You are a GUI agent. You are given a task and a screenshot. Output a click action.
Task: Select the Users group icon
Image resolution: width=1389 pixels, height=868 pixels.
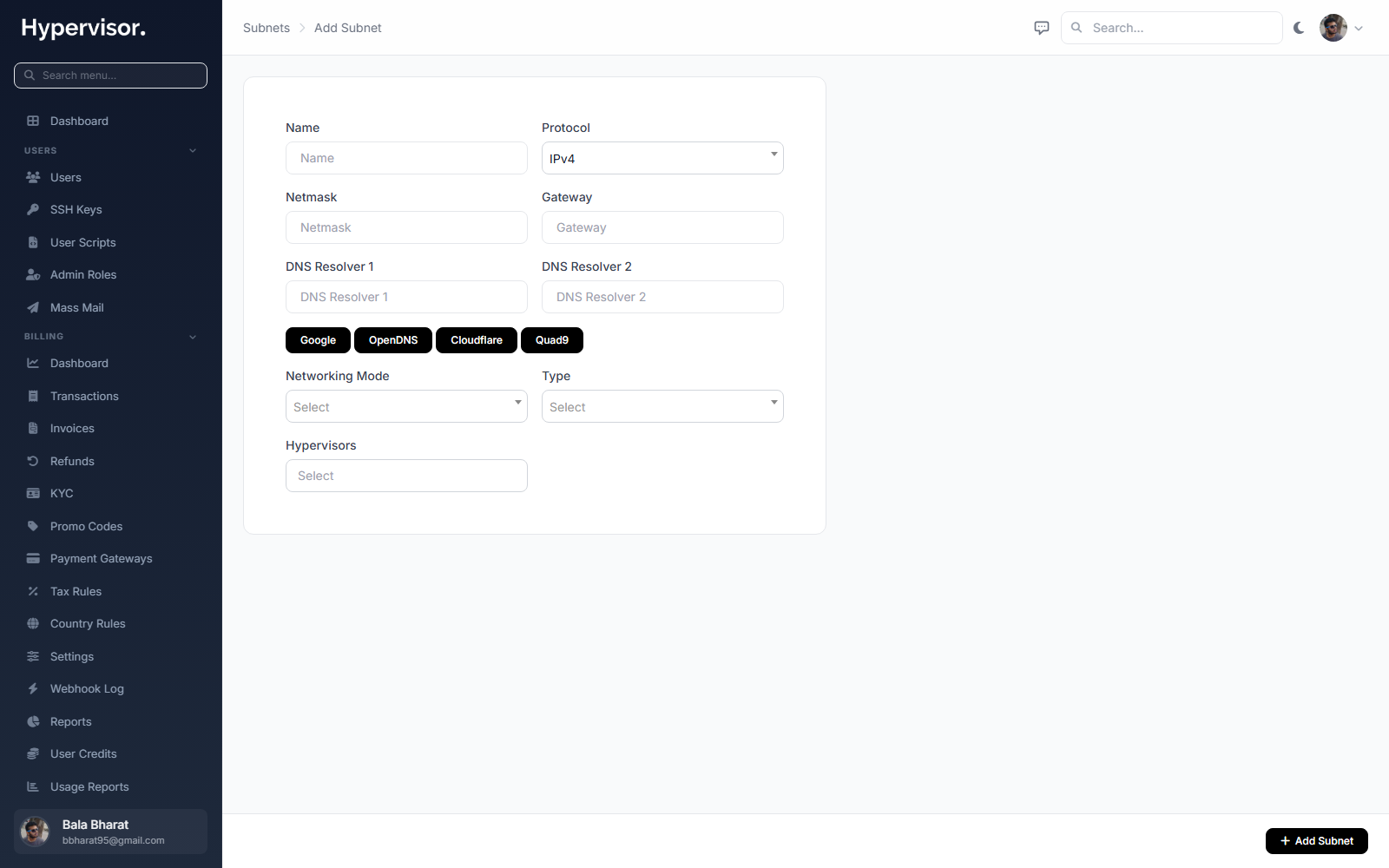point(33,177)
